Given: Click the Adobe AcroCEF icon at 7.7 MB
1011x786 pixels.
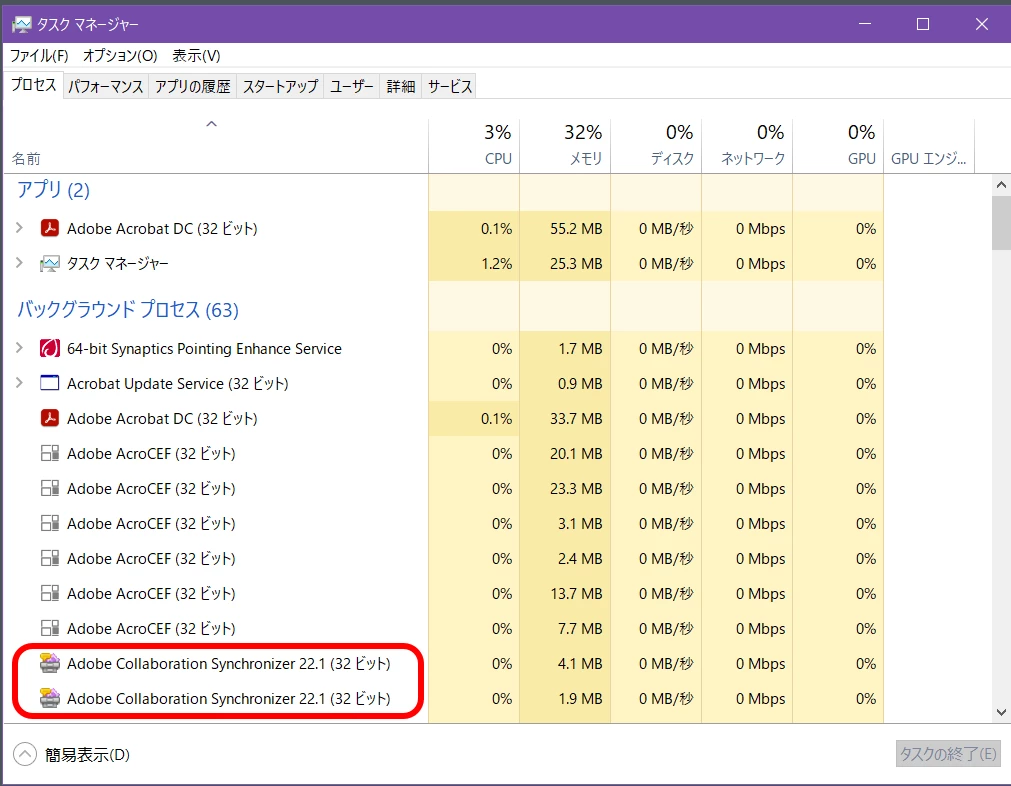Looking at the screenshot, I should pyautogui.click(x=50, y=628).
